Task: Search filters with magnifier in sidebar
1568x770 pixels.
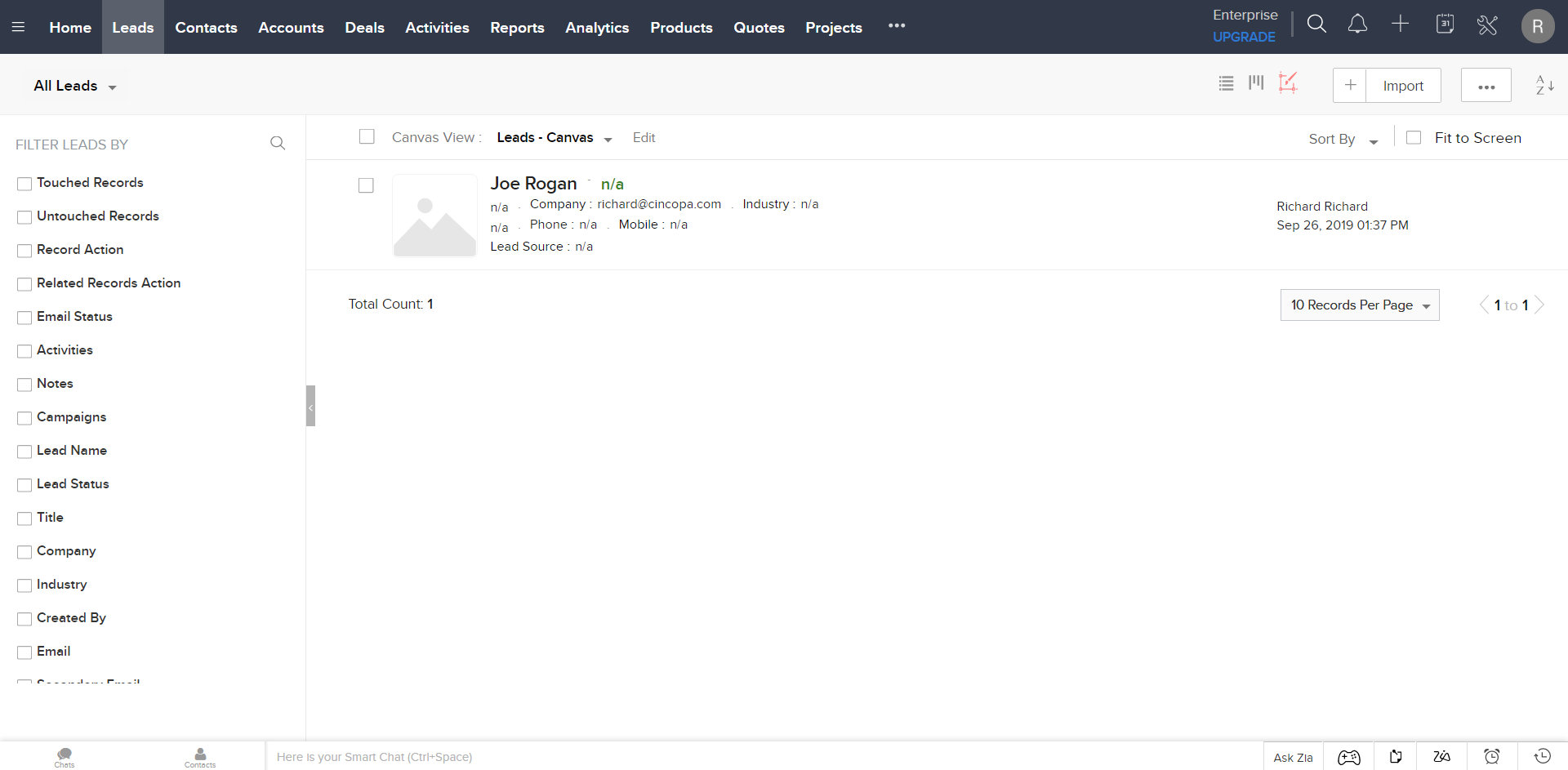Action: (278, 144)
